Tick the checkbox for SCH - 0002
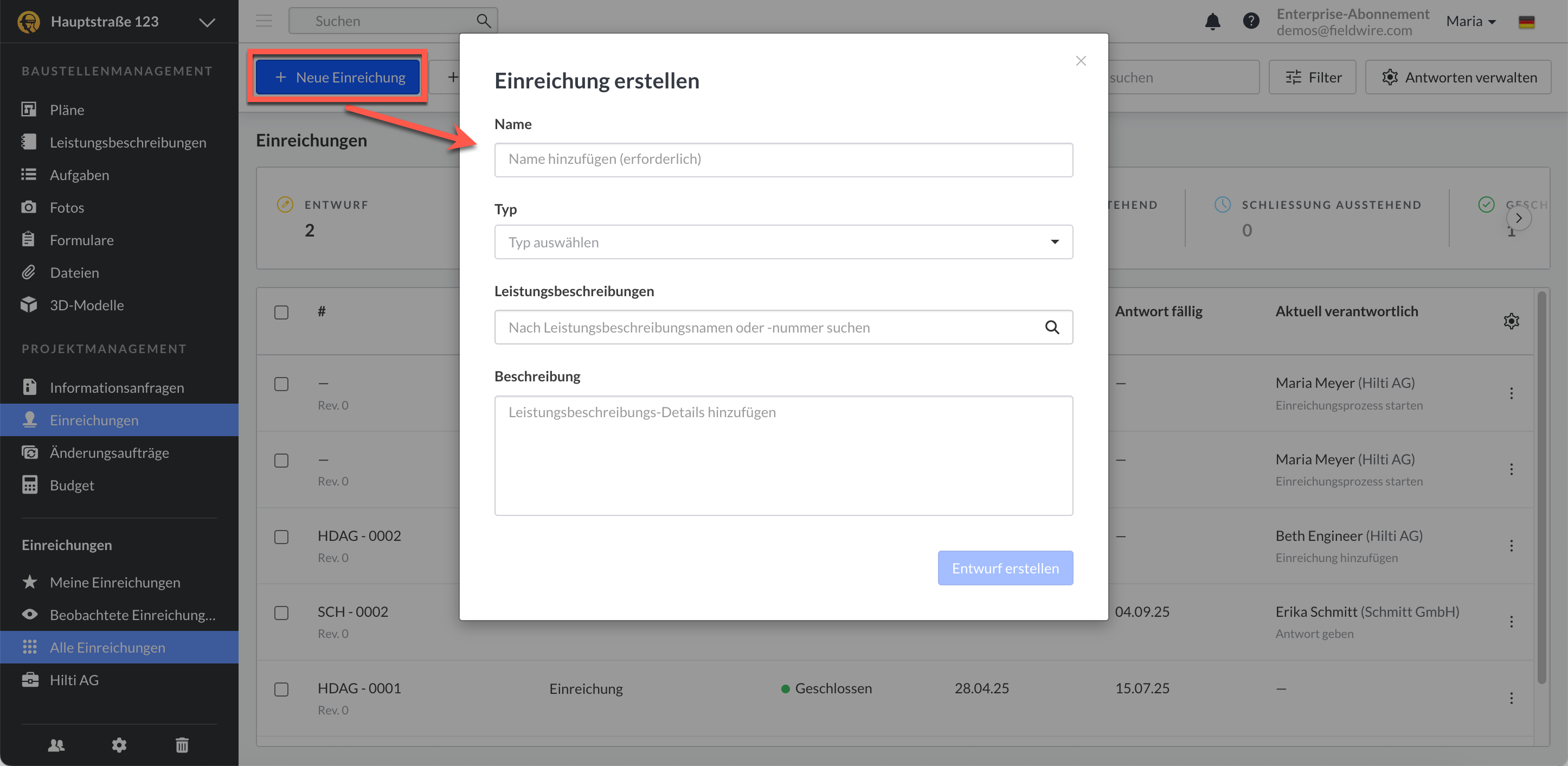1568x766 pixels. click(281, 612)
